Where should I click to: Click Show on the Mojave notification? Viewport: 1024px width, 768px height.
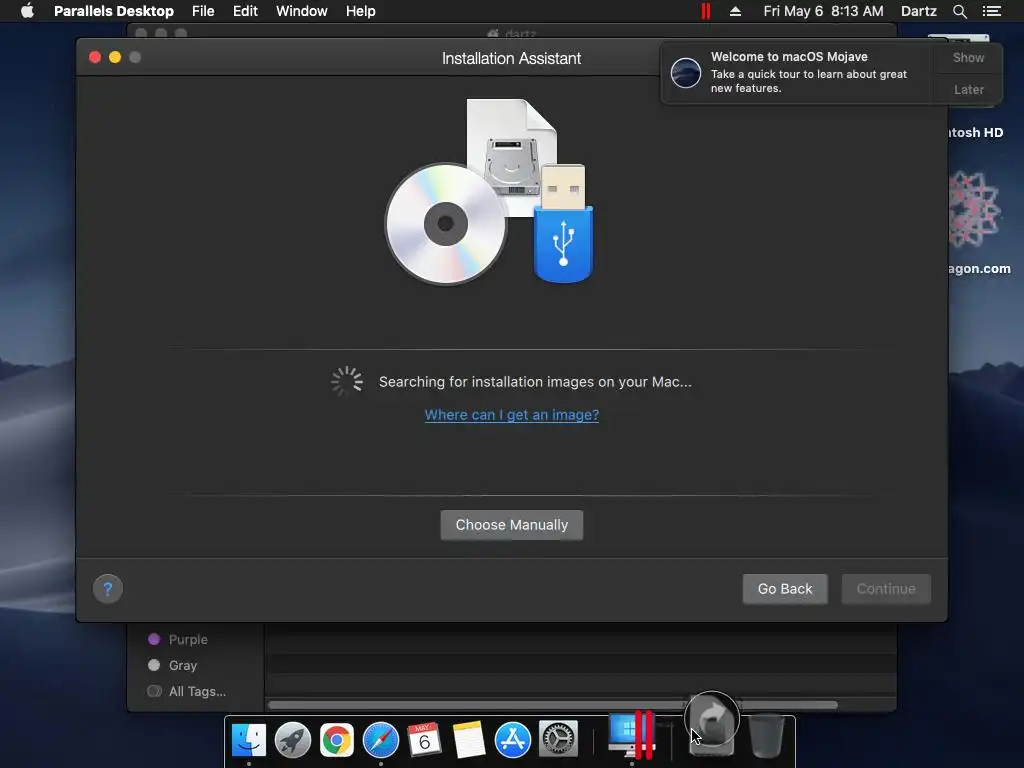coord(968,57)
